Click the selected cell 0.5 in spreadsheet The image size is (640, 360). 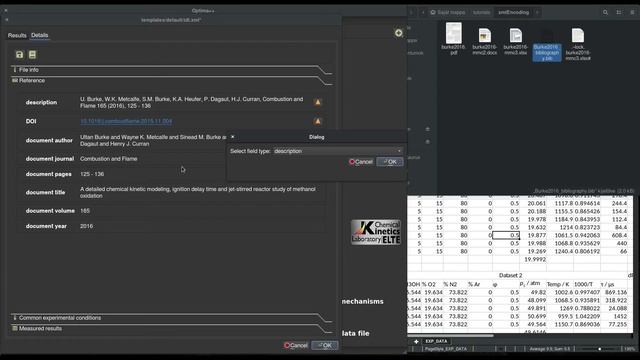(506, 236)
